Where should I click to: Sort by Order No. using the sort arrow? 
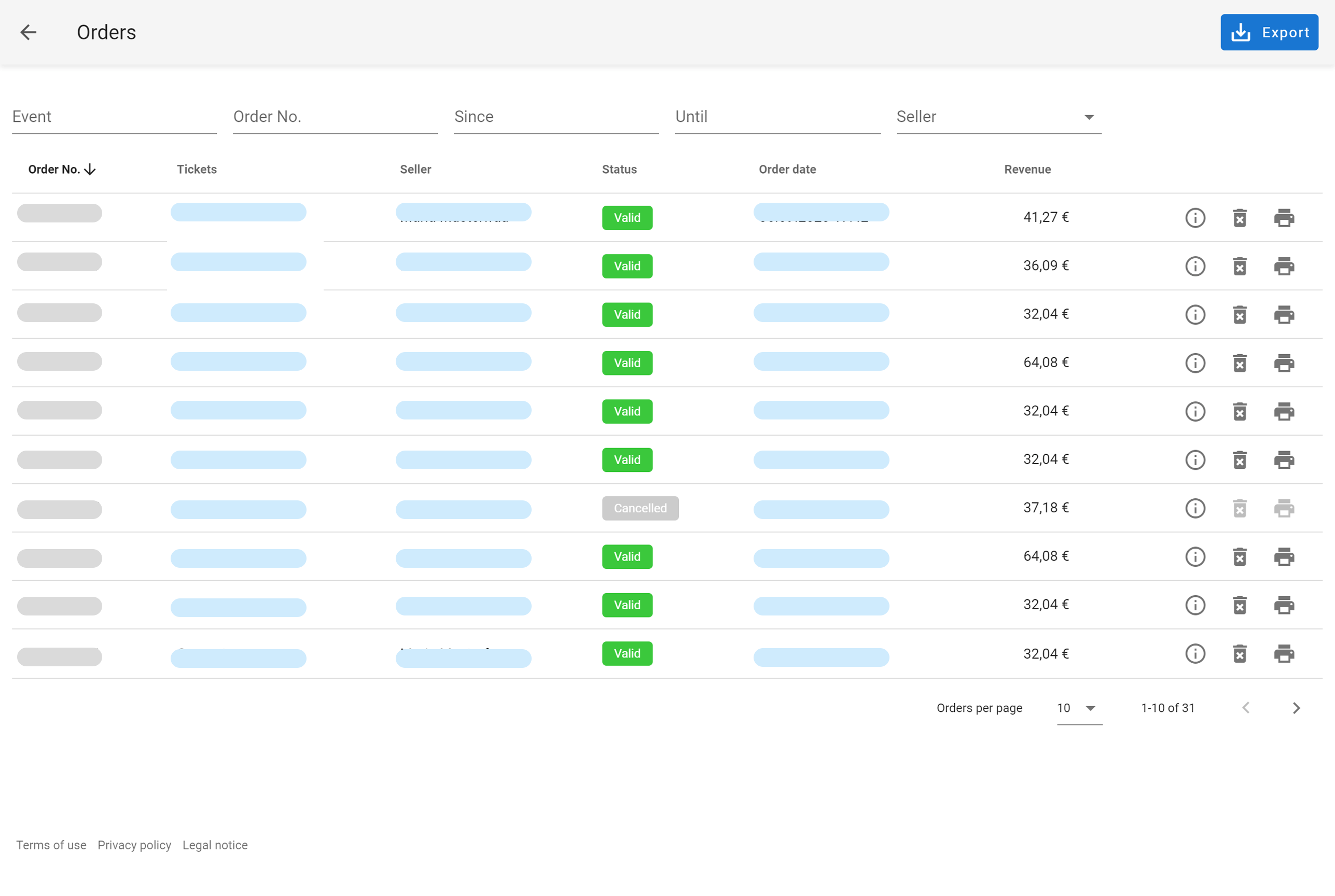[x=90, y=169]
